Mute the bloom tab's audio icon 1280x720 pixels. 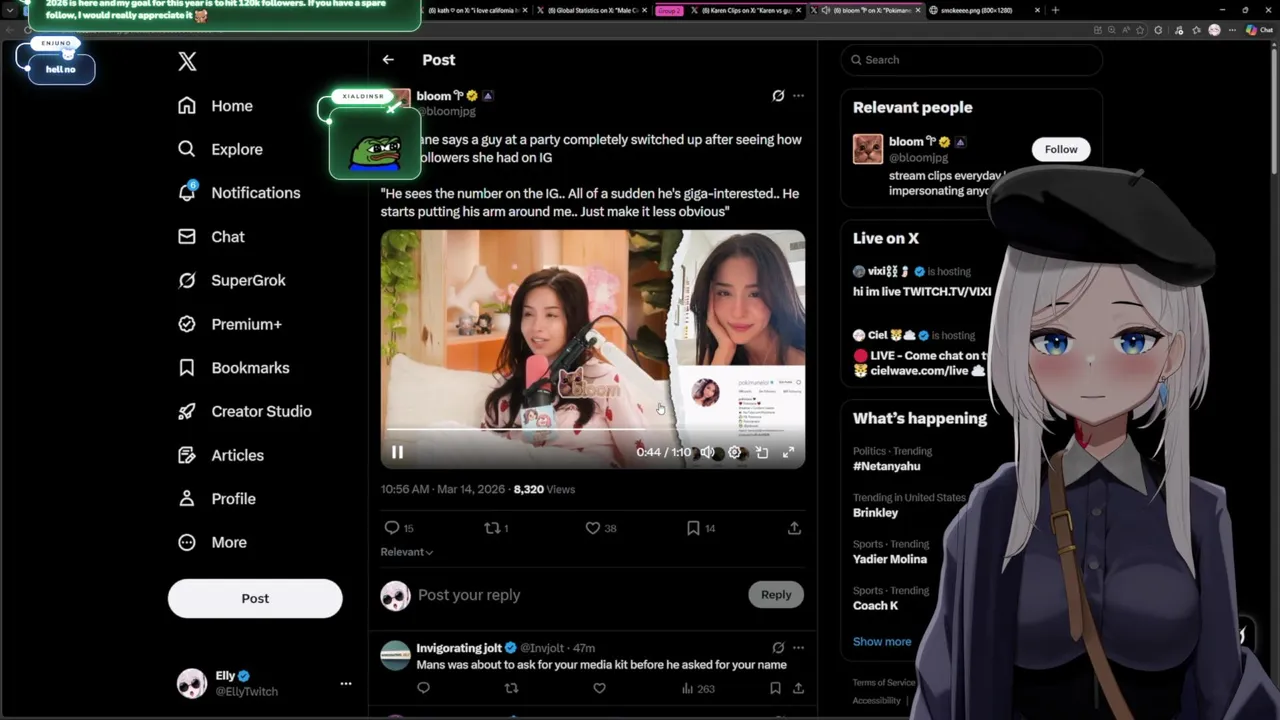827,10
